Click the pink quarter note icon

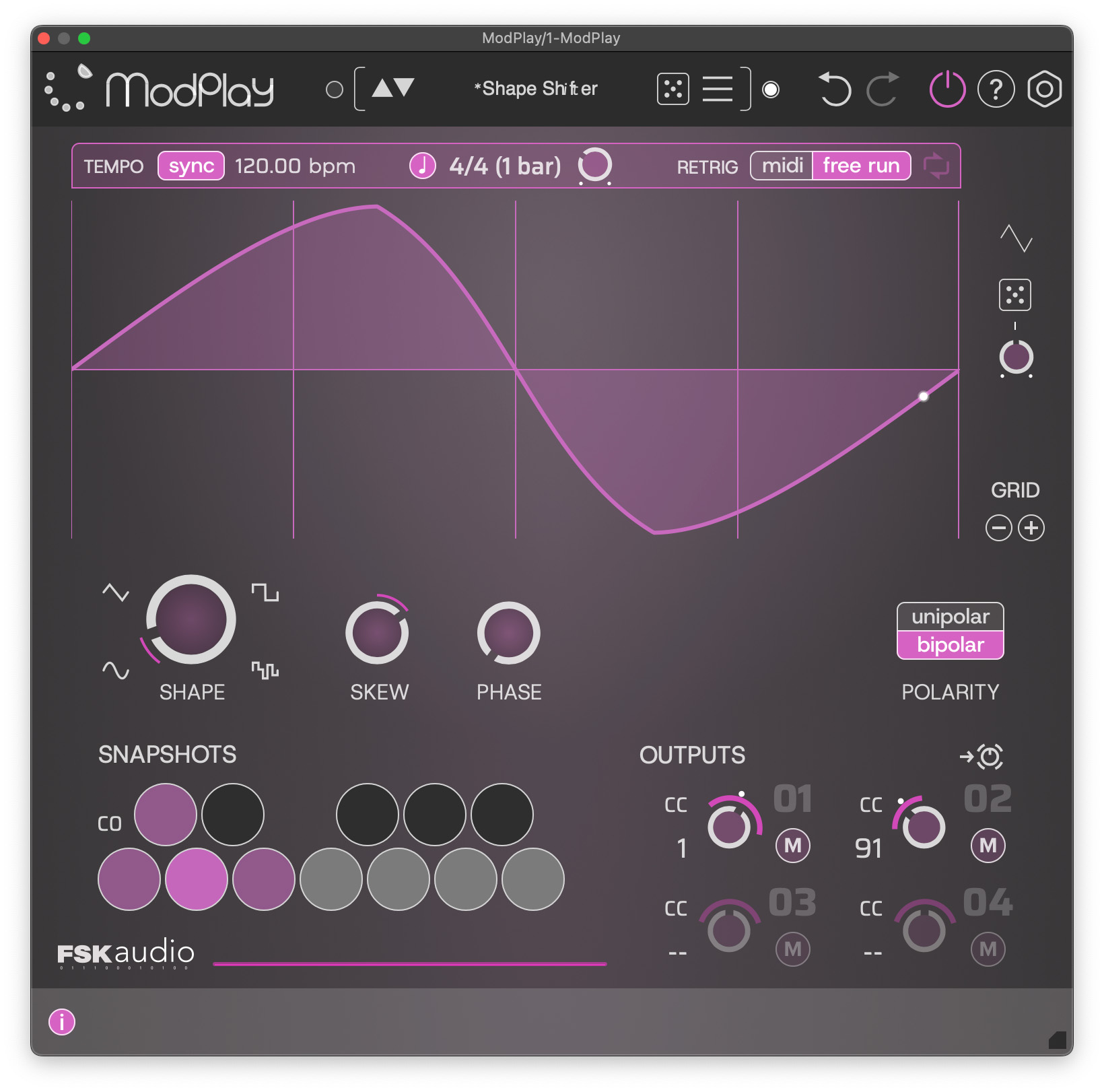(423, 166)
